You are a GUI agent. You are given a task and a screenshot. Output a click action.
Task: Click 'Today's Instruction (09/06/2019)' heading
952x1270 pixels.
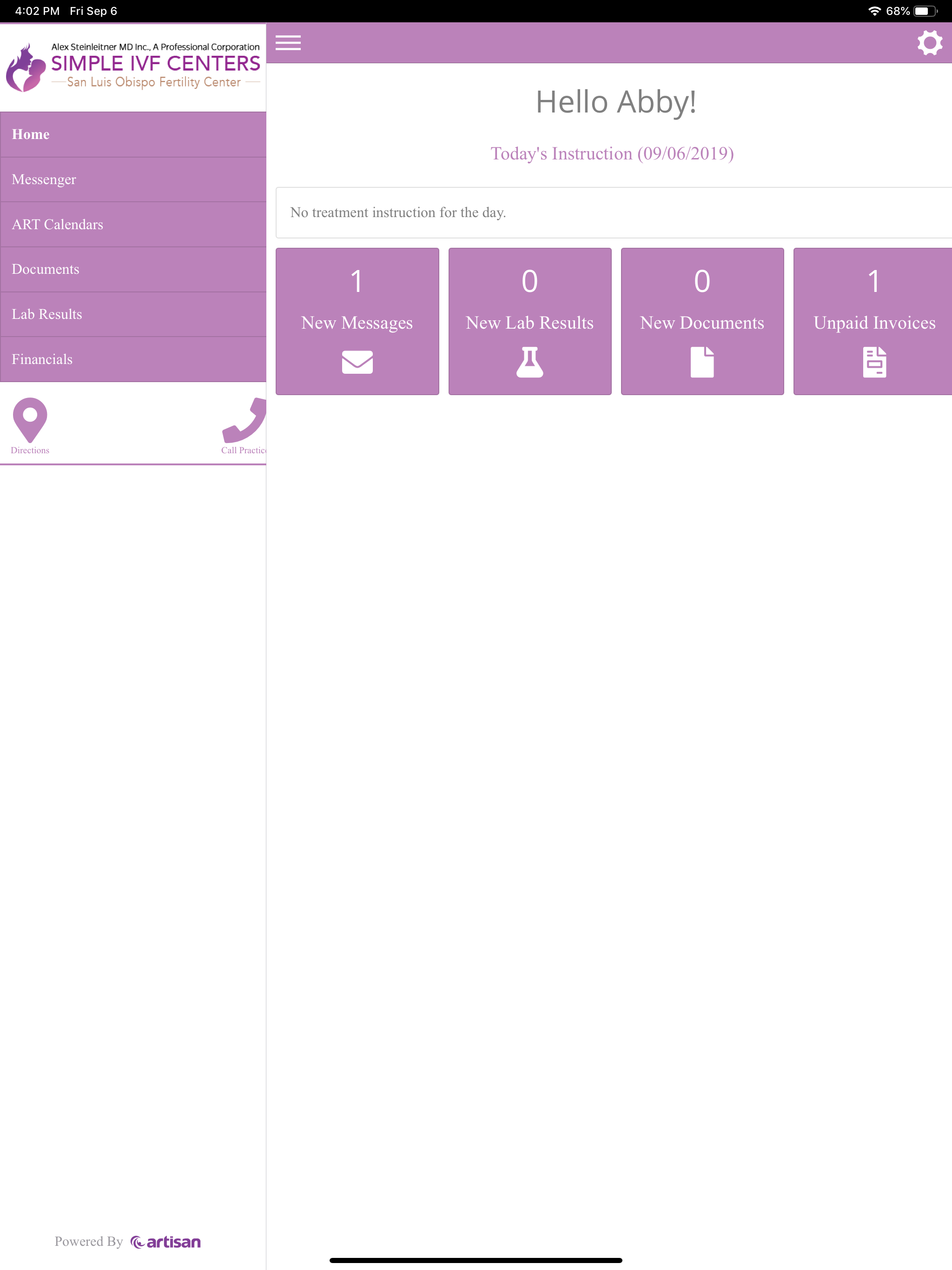[612, 154]
